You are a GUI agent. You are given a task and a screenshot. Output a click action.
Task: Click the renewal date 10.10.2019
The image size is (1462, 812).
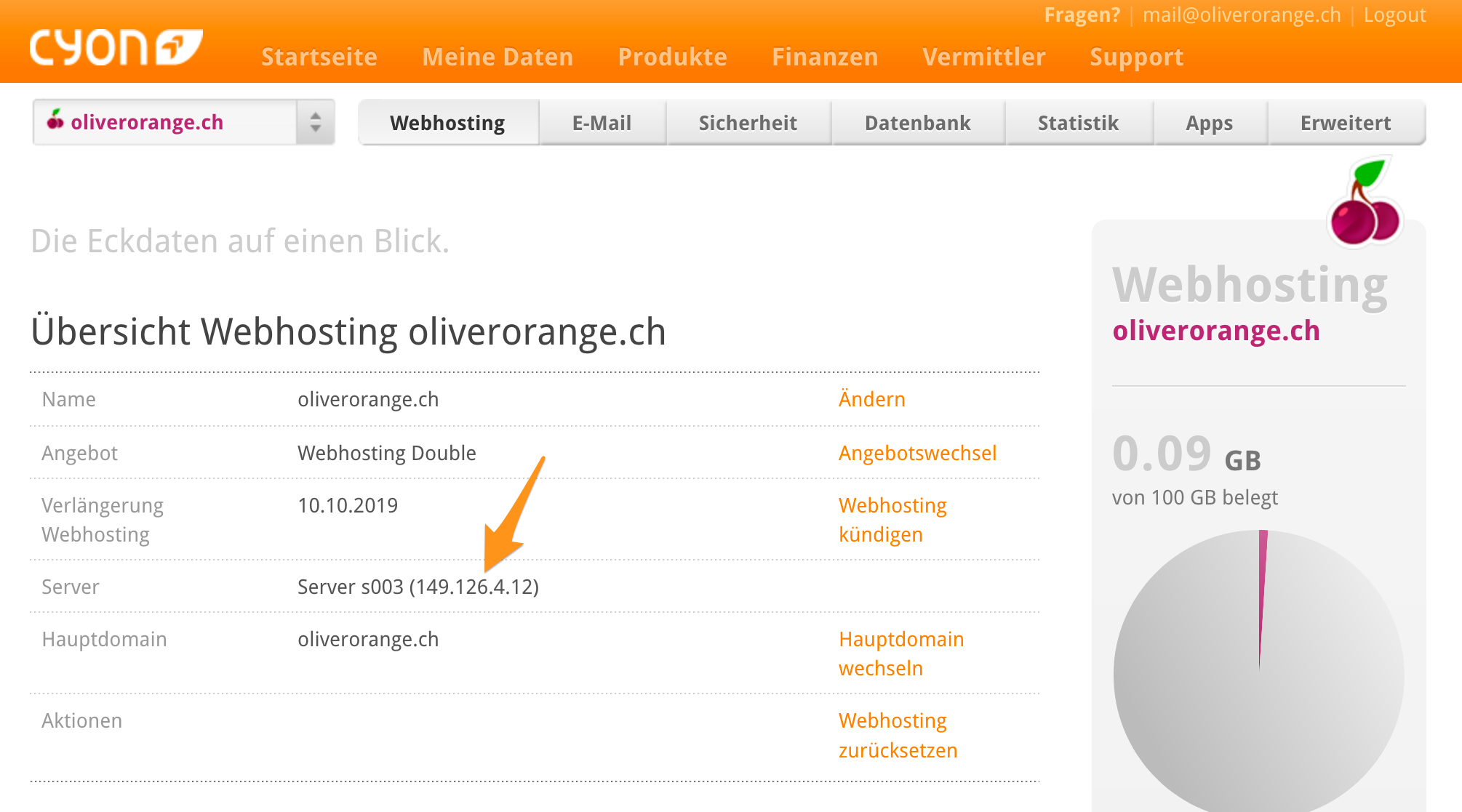click(x=348, y=505)
